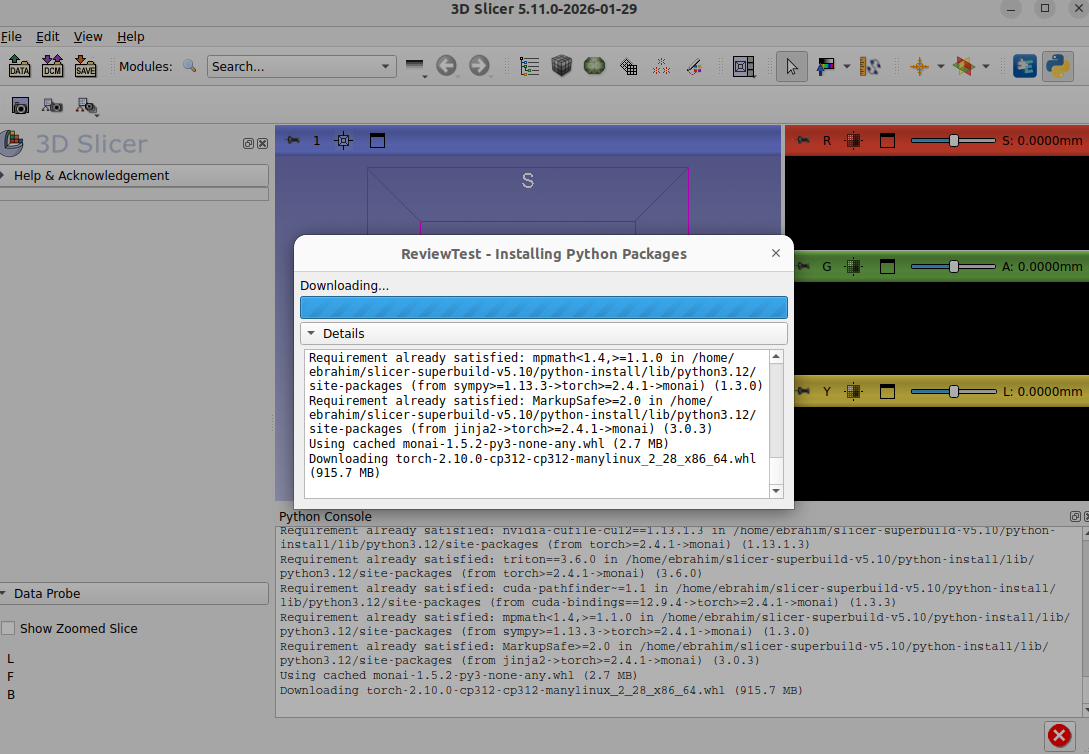Adjust the red slice offset slider

(953, 141)
